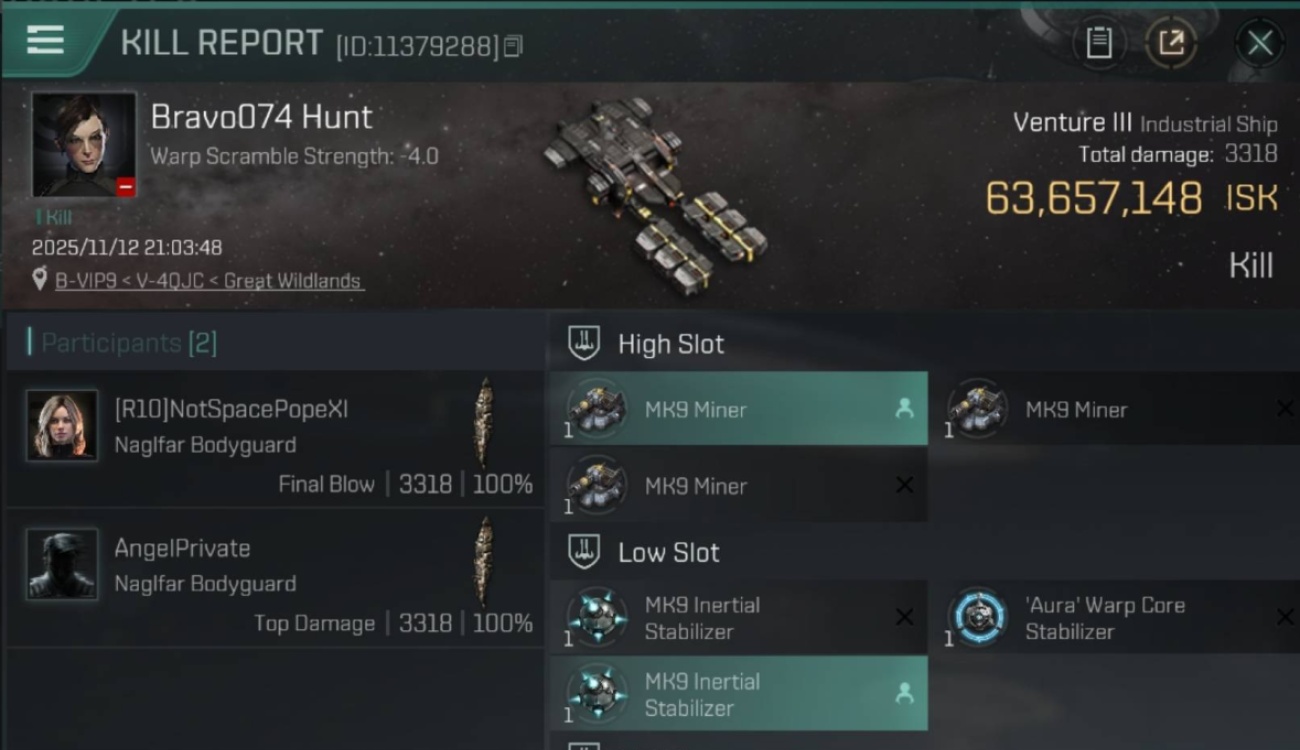Screen dimensions: 1300x750
Task: Click the Bravo074 Hunt pilot name
Action: [261, 117]
